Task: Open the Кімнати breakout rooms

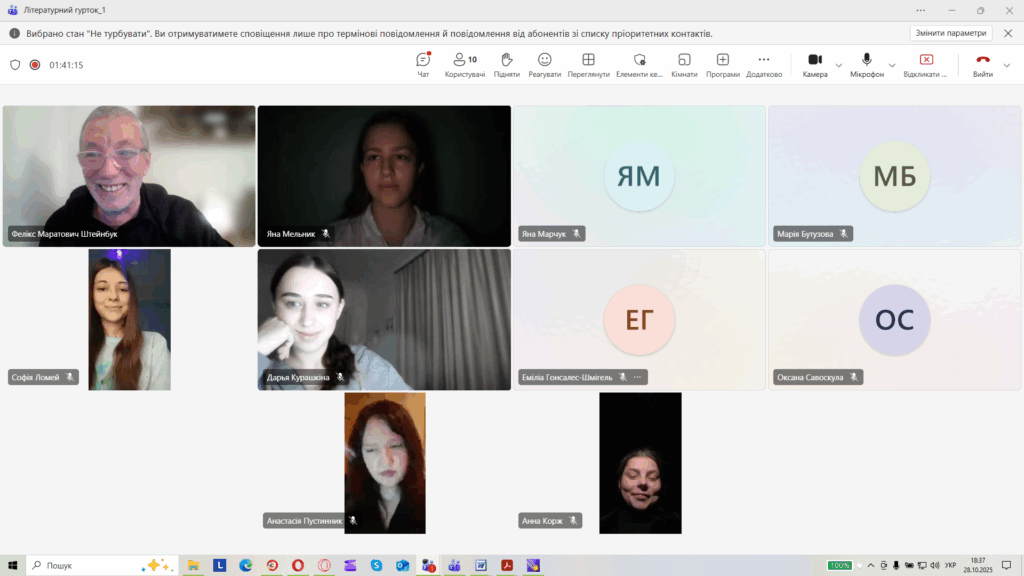Action: [684, 64]
